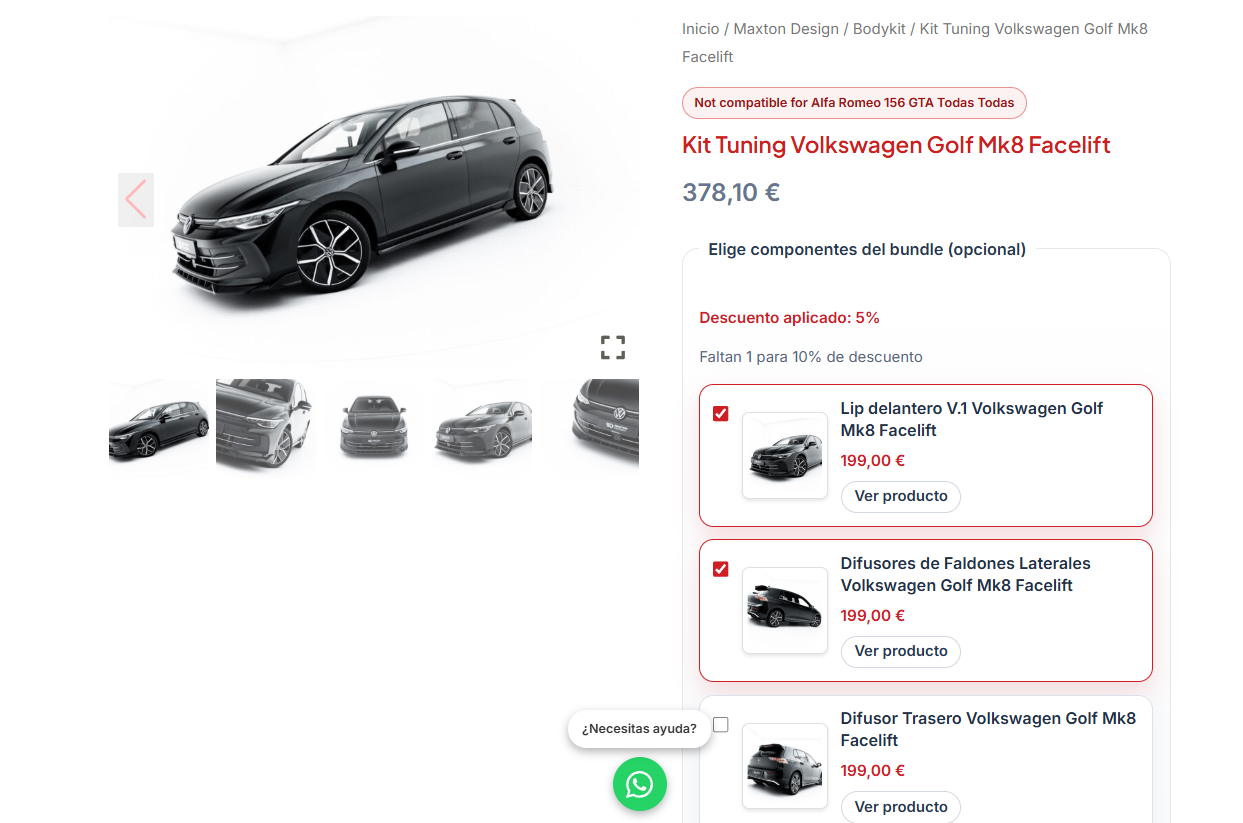Open the Kit Tuning breadcrumb link

(1032, 28)
